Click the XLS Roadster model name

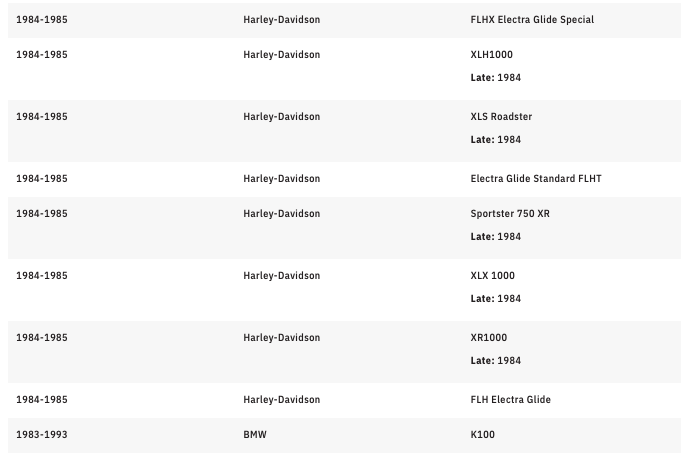click(x=501, y=117)
